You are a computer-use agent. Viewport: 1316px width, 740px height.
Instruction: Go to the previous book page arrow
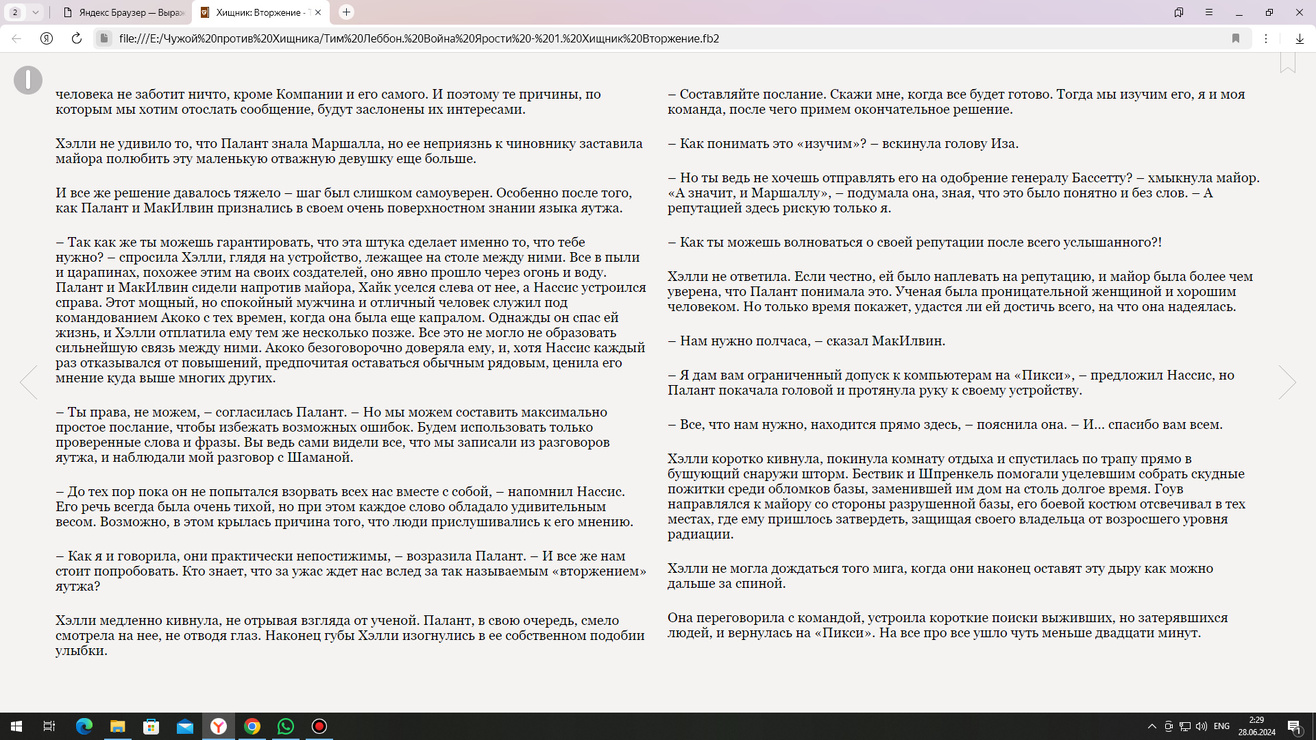29,382
